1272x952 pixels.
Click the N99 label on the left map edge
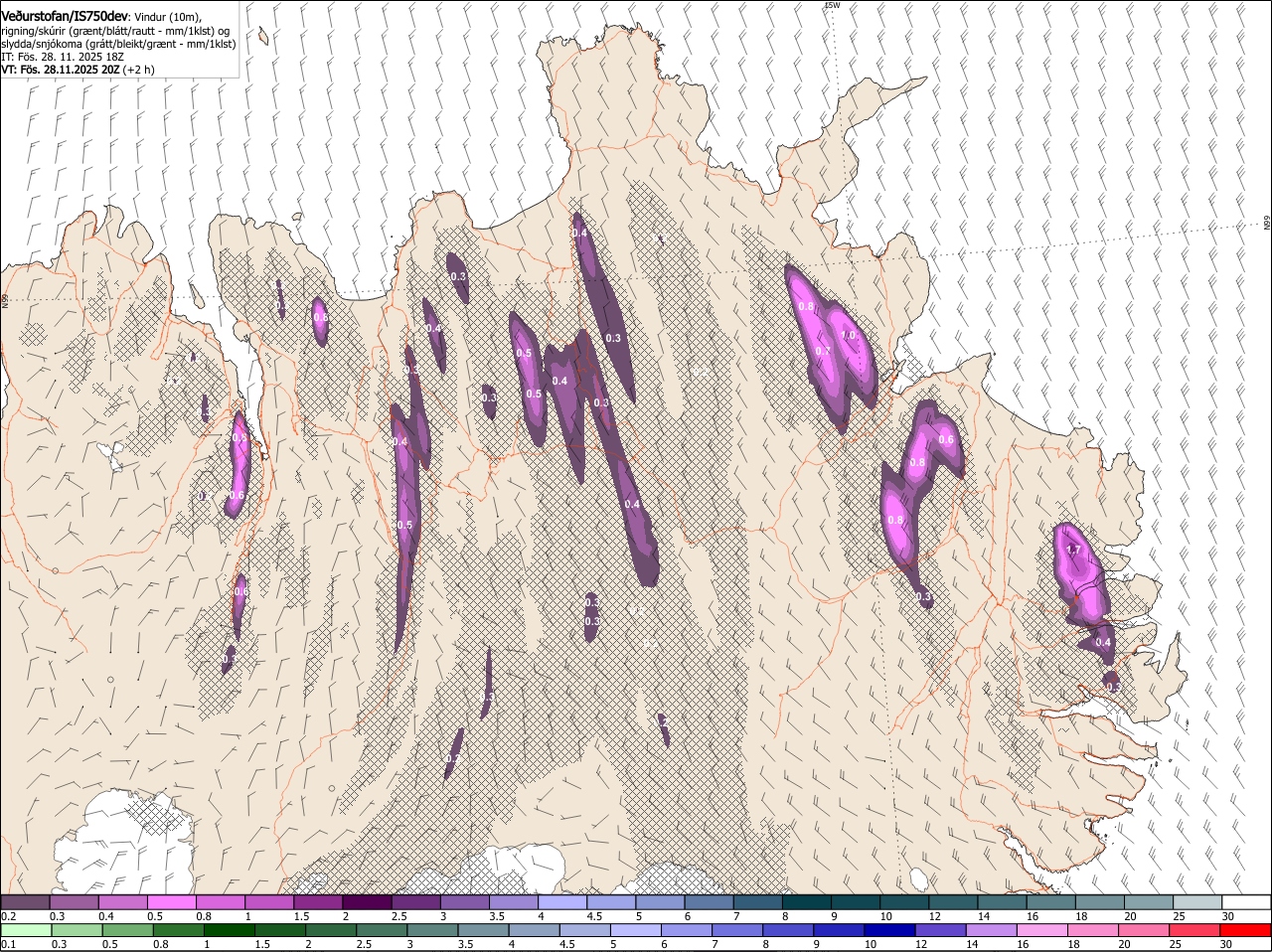click(4, 300)
